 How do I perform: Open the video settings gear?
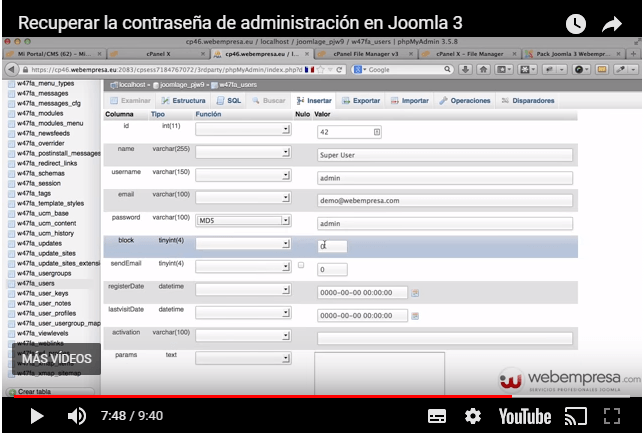tap(473, 416)
